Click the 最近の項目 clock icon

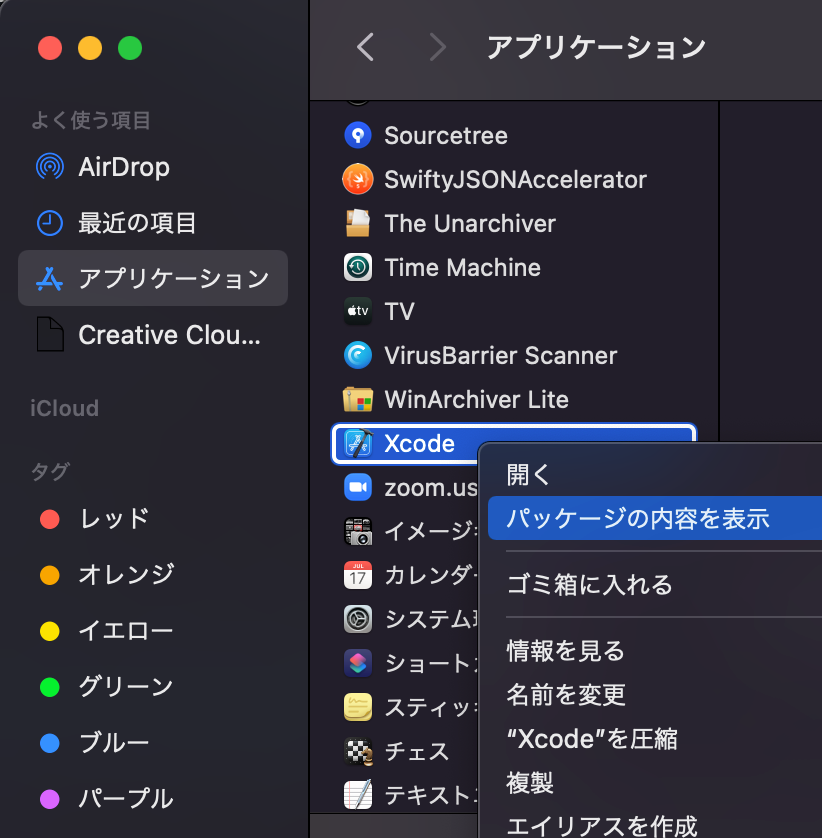tap(50, 223)
